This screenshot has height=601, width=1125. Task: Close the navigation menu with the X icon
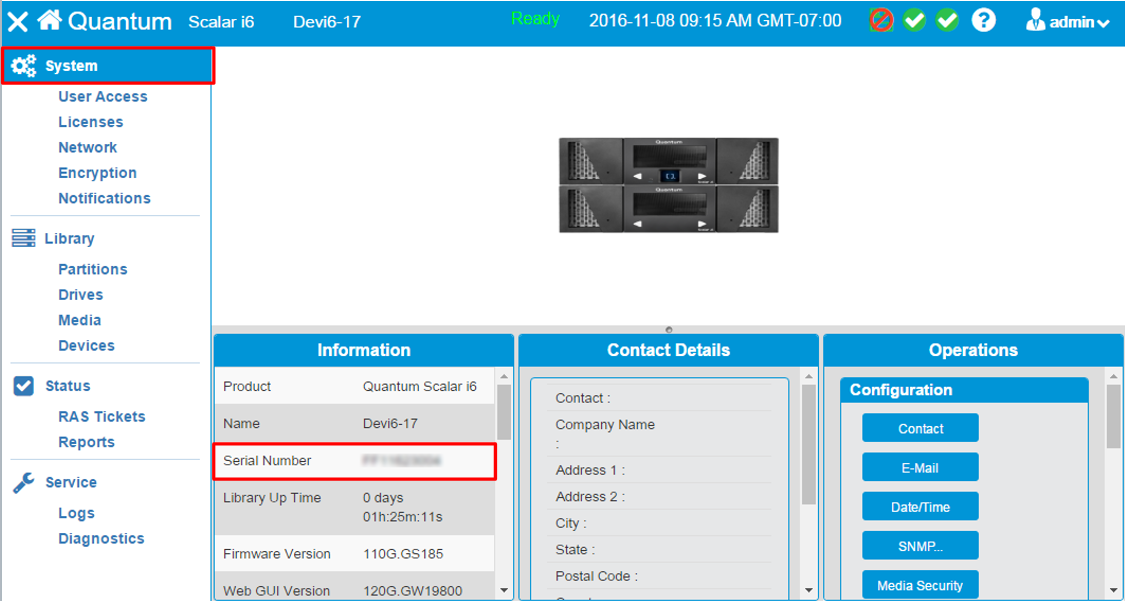pyautogui.click(x=18, y=22)
